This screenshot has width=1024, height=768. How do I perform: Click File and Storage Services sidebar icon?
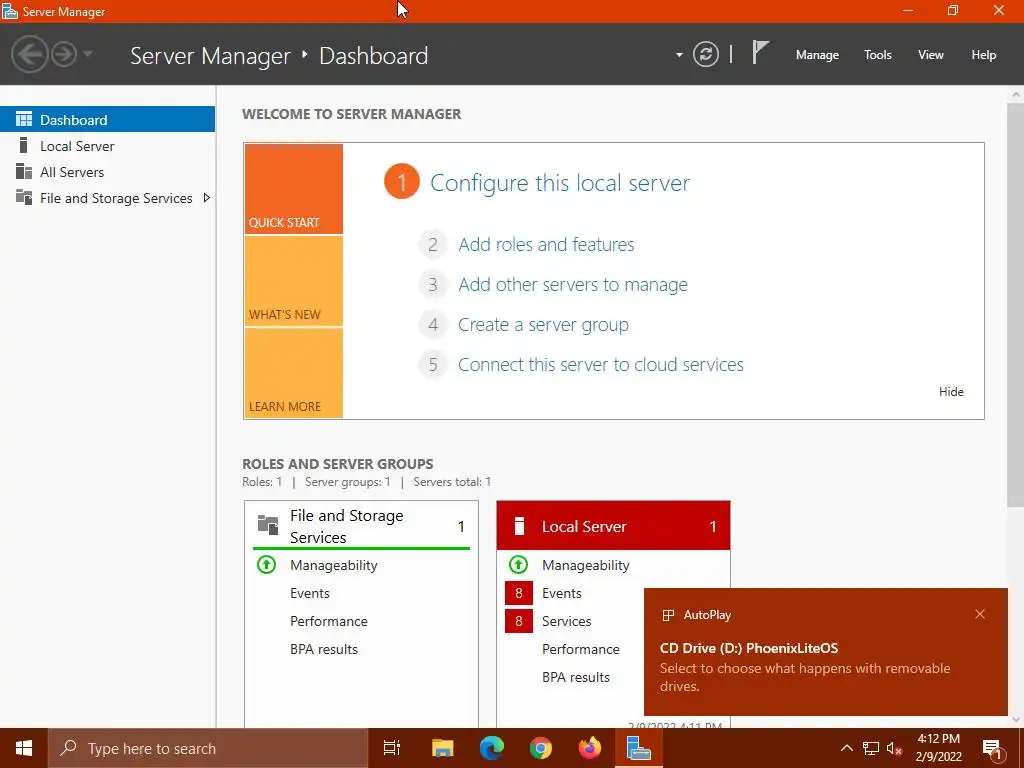click(x=24, y=197)
